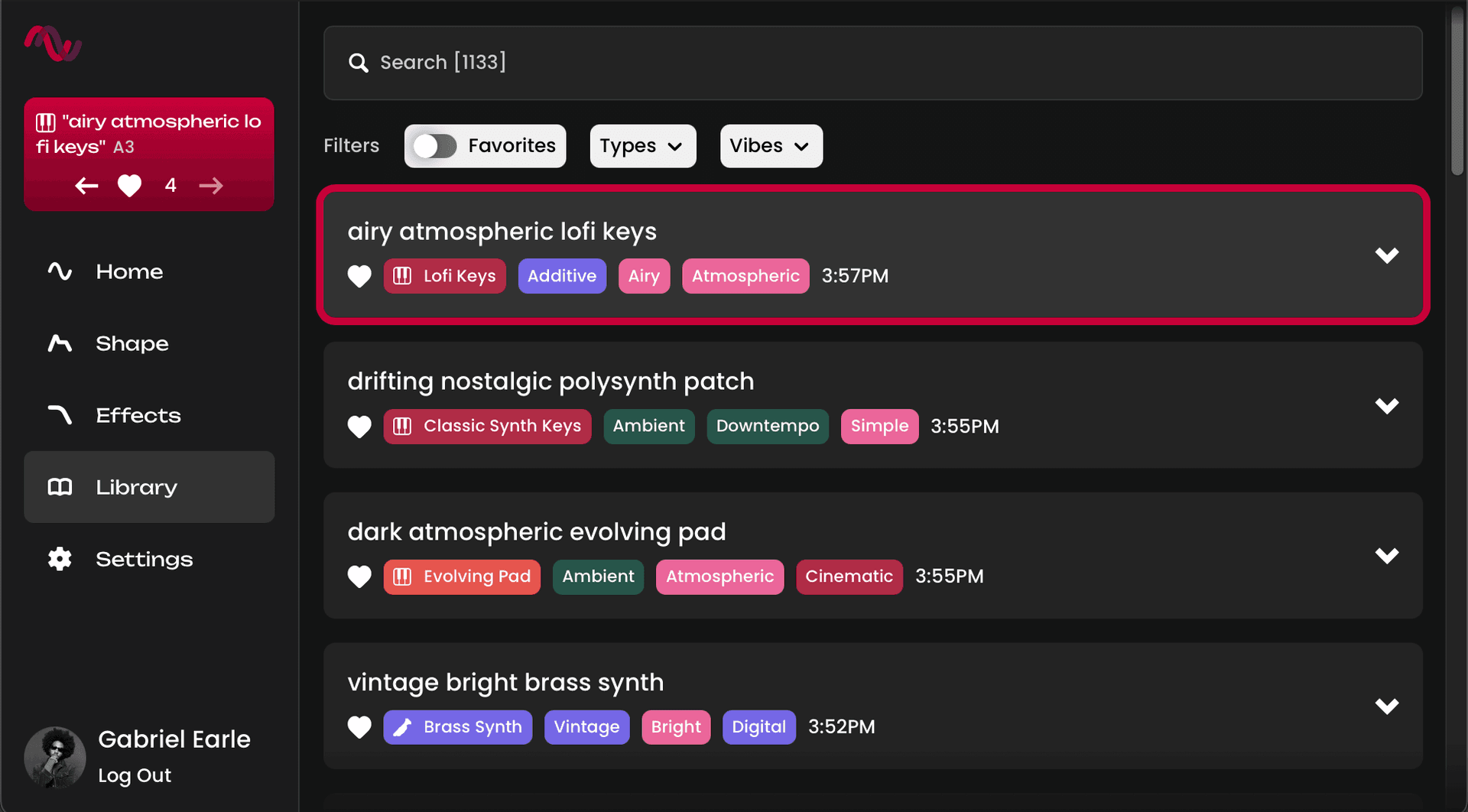The image size is (1468, 812).
Task: Favorite the drifting nostalgic polysynth patch
Action: (359, 427)
